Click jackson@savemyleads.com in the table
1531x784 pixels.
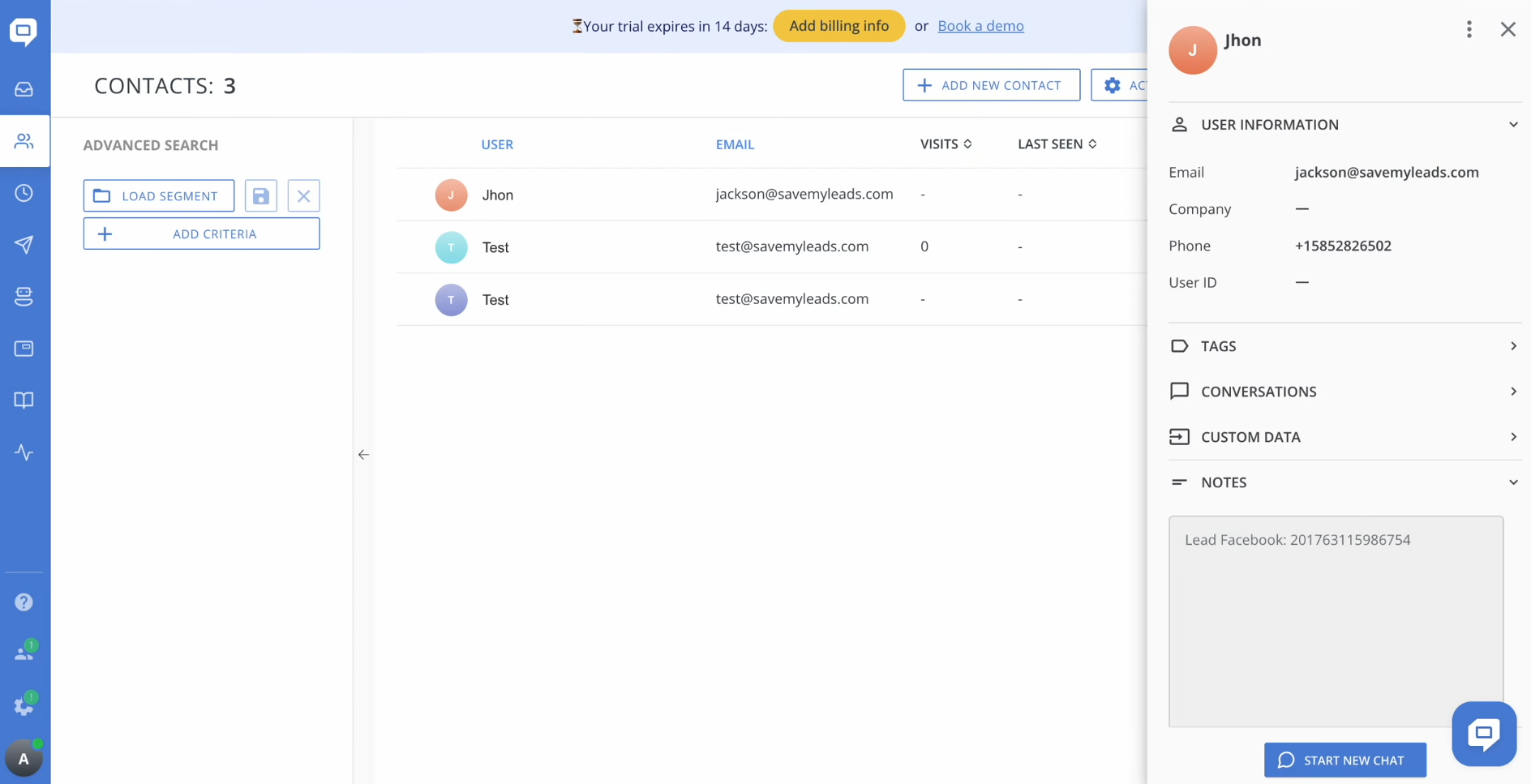[x=804, y=195]
